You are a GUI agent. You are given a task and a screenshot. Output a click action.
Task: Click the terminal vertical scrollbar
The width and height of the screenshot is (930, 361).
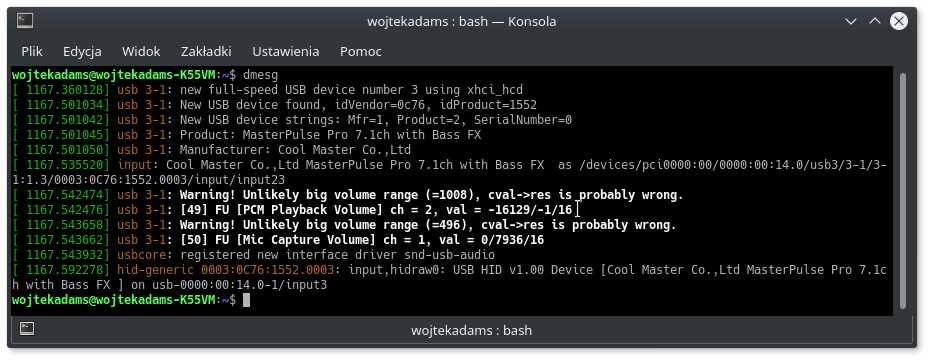[903, 190]
